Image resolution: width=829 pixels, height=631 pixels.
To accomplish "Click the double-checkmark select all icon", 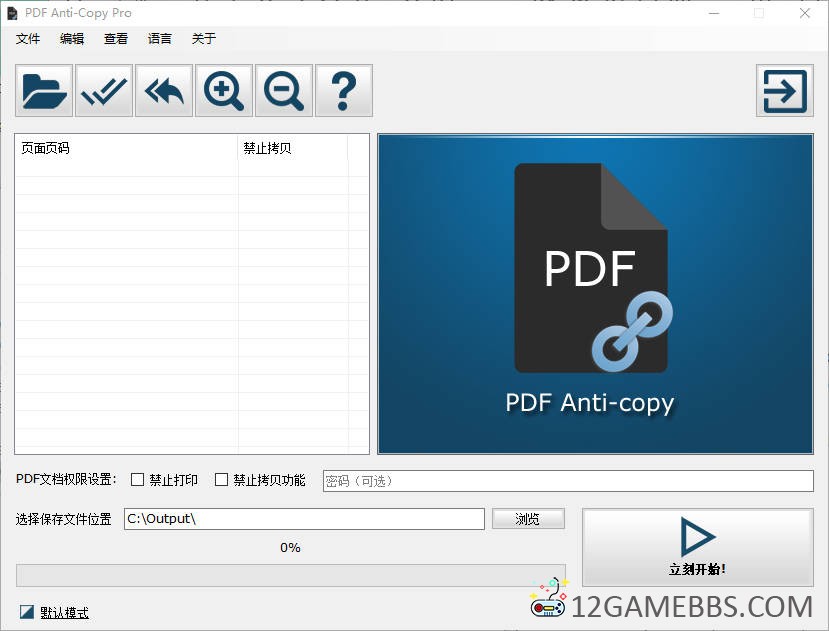I will 104,90.
